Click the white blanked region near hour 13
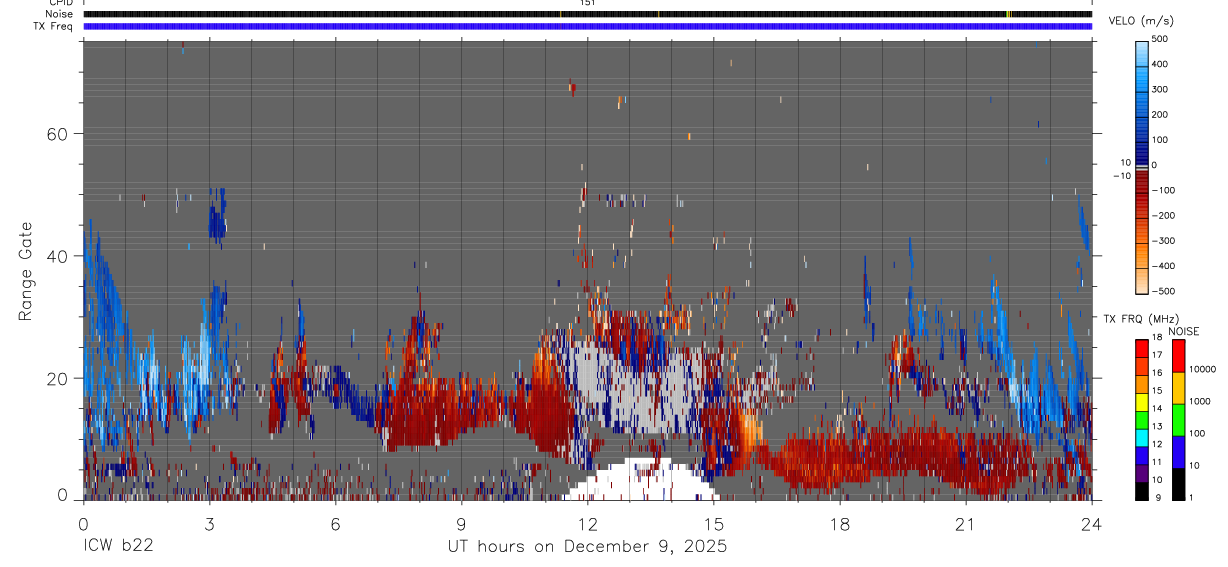The image size is (1228, 567). (x=640, y=480)
